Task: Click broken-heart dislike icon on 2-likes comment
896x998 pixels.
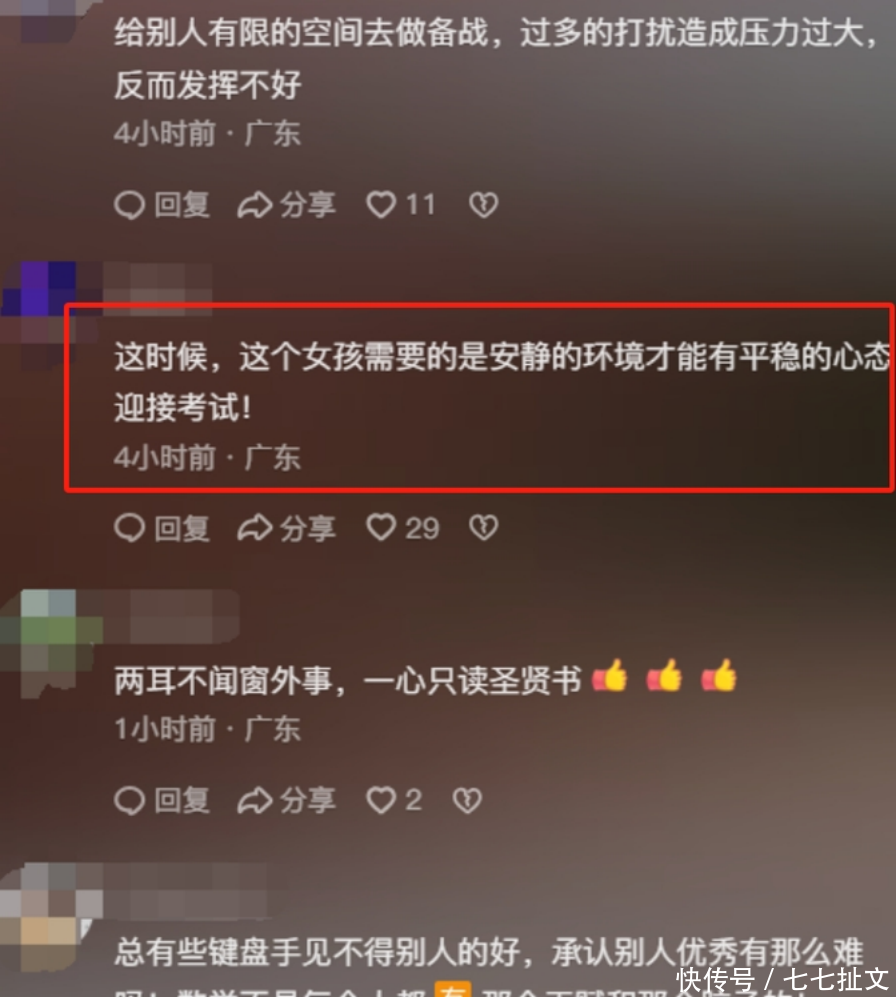Action: tap(467, 800)
